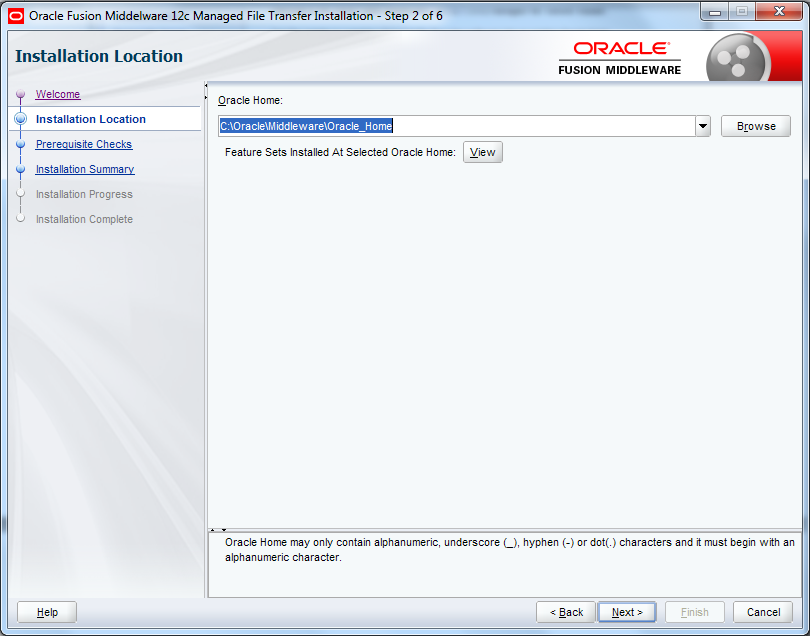810x636 pixels.
Task: Click the Oracle Fusion Middleware logo banner
Action: tap(621, 56)
